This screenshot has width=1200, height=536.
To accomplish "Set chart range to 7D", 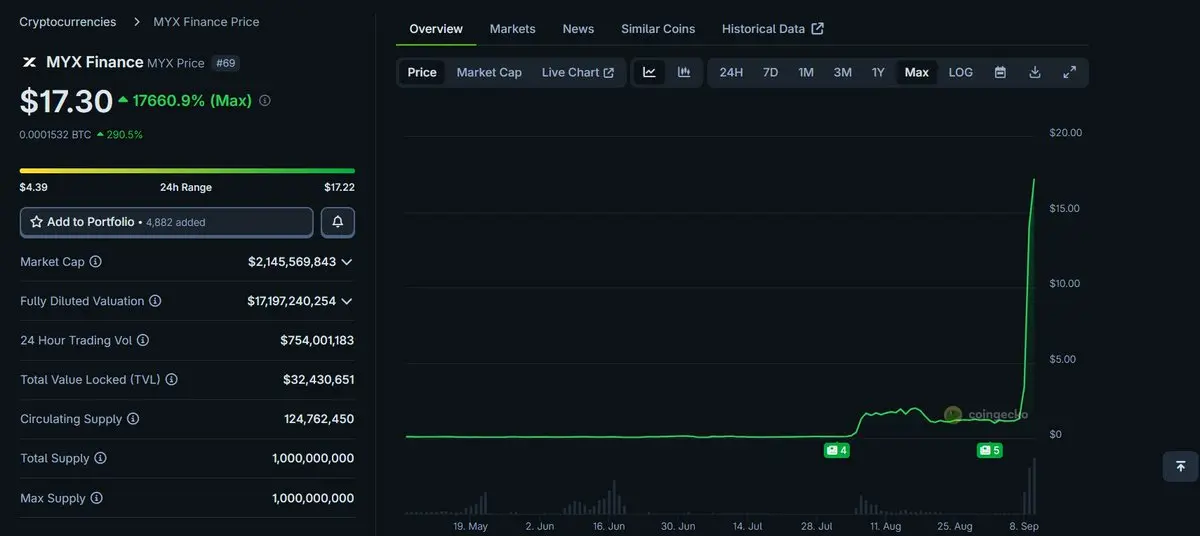I will tap(770, 72).
